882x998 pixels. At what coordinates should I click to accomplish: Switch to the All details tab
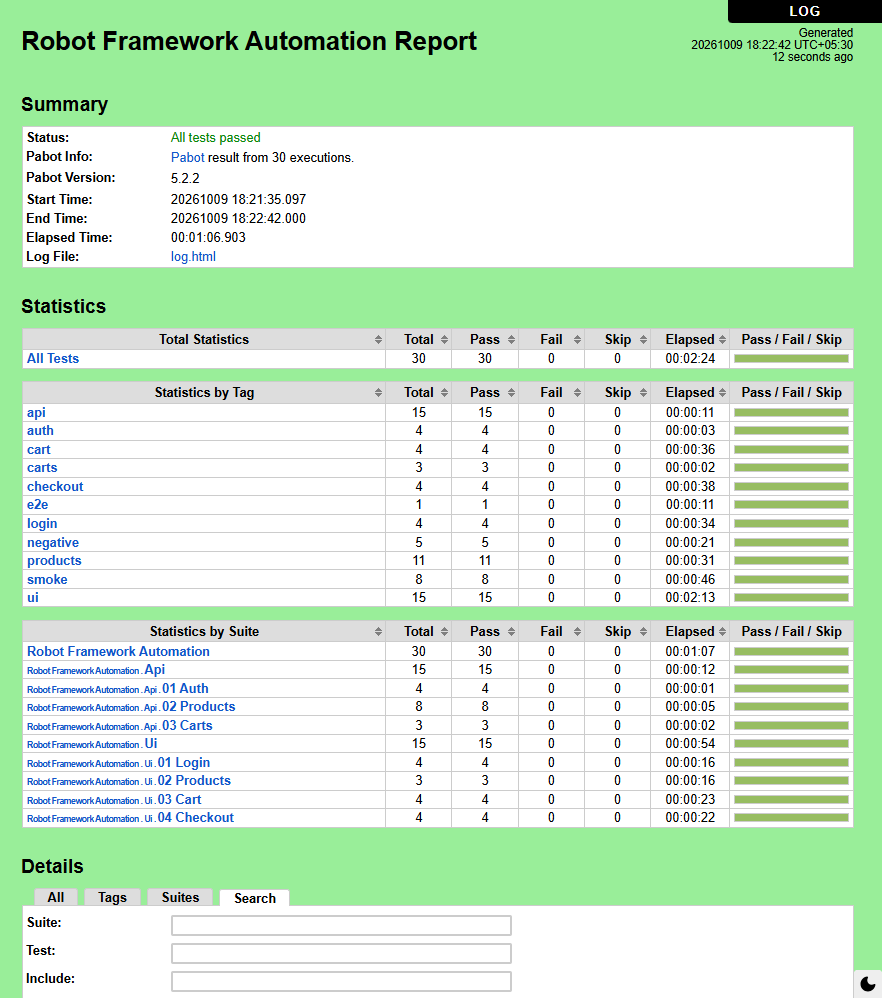click(56, 897)
